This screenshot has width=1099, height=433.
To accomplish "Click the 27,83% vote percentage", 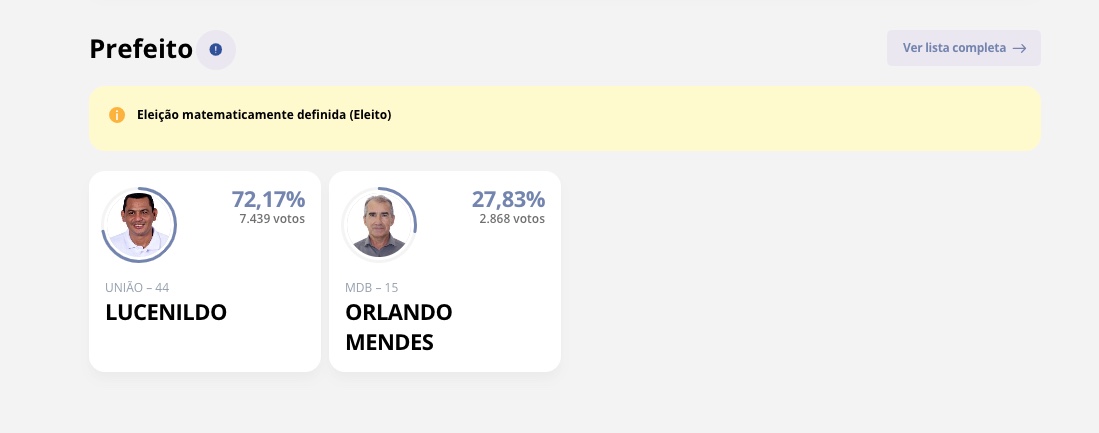I will pos(508,199).
